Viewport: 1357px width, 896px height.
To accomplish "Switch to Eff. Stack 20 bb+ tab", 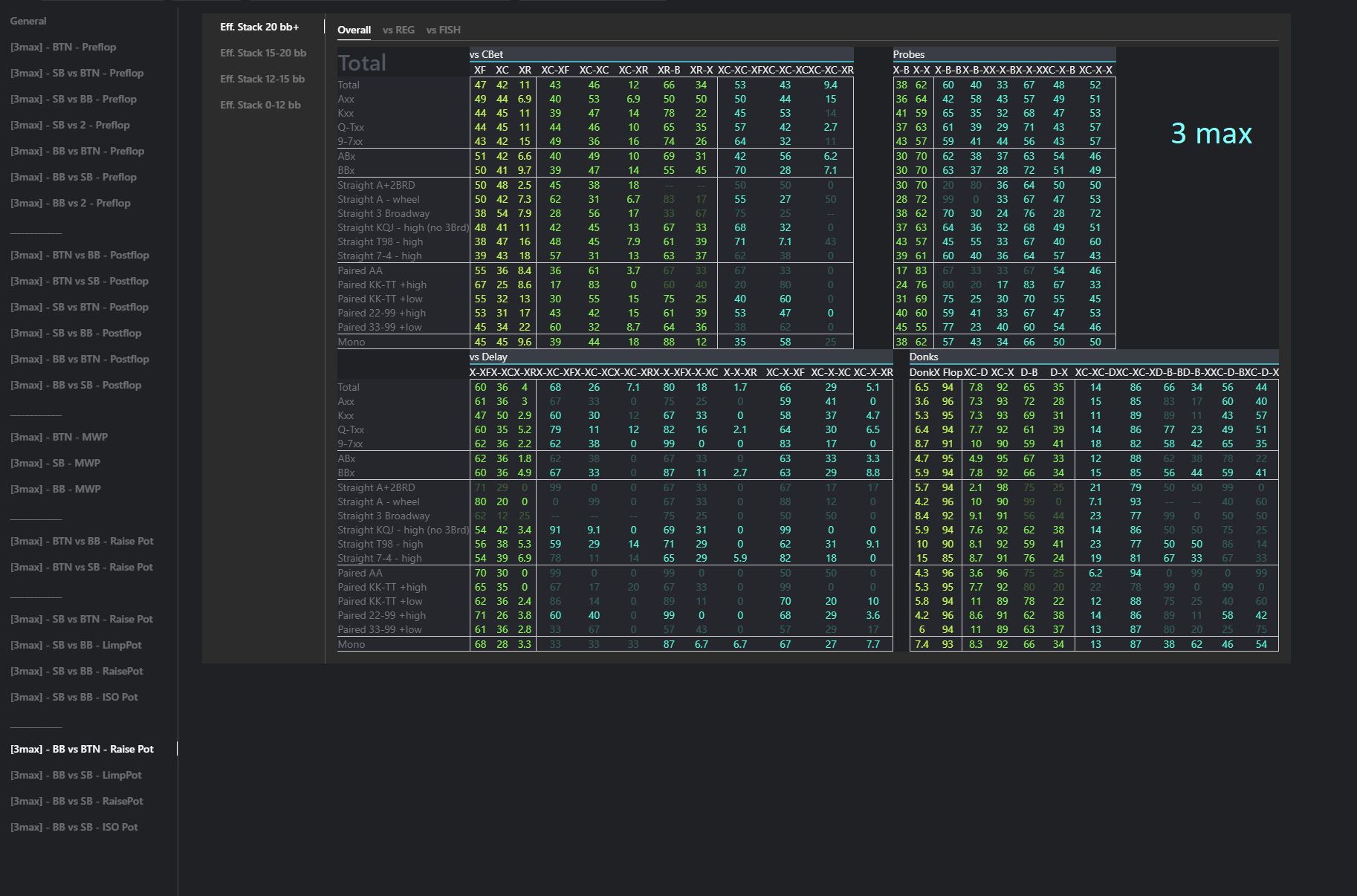I will click(x=259, y=27).
